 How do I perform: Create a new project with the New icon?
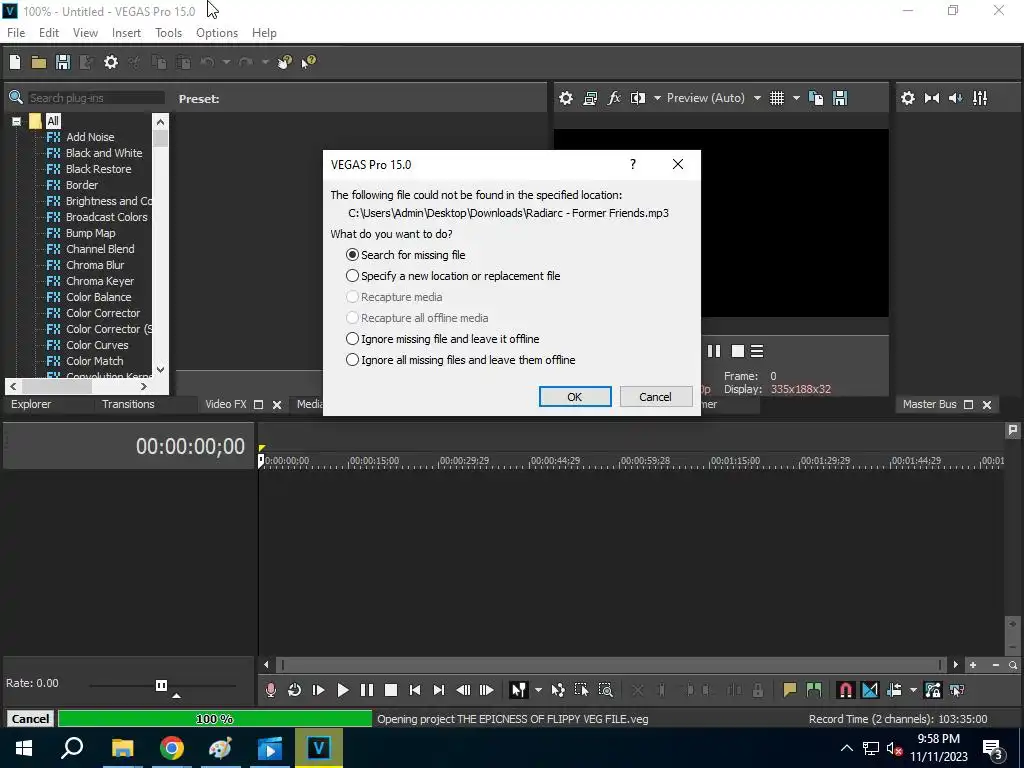pos(15,62)
